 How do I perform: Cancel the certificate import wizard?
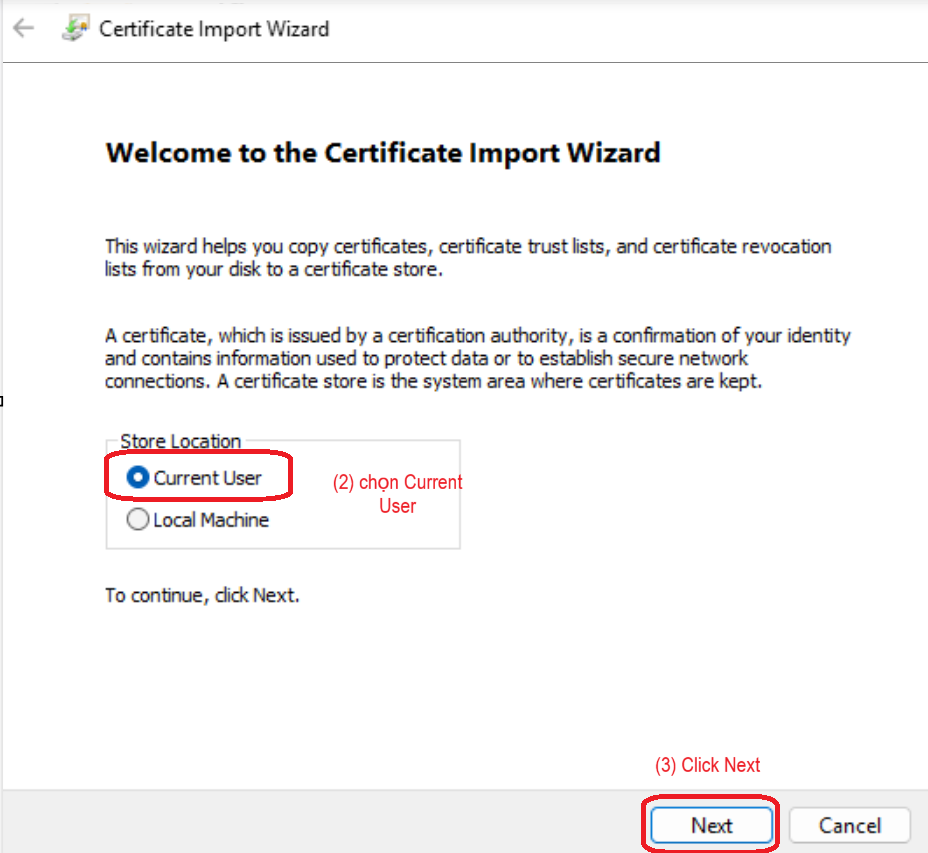coord(849,826)
